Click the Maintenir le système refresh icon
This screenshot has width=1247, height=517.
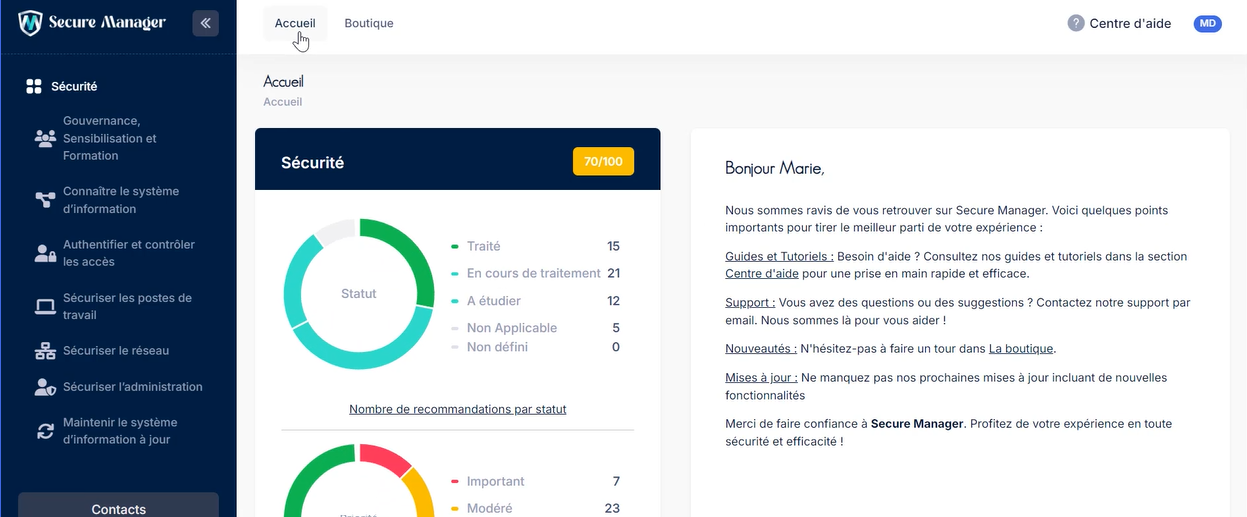click(45, 431)
